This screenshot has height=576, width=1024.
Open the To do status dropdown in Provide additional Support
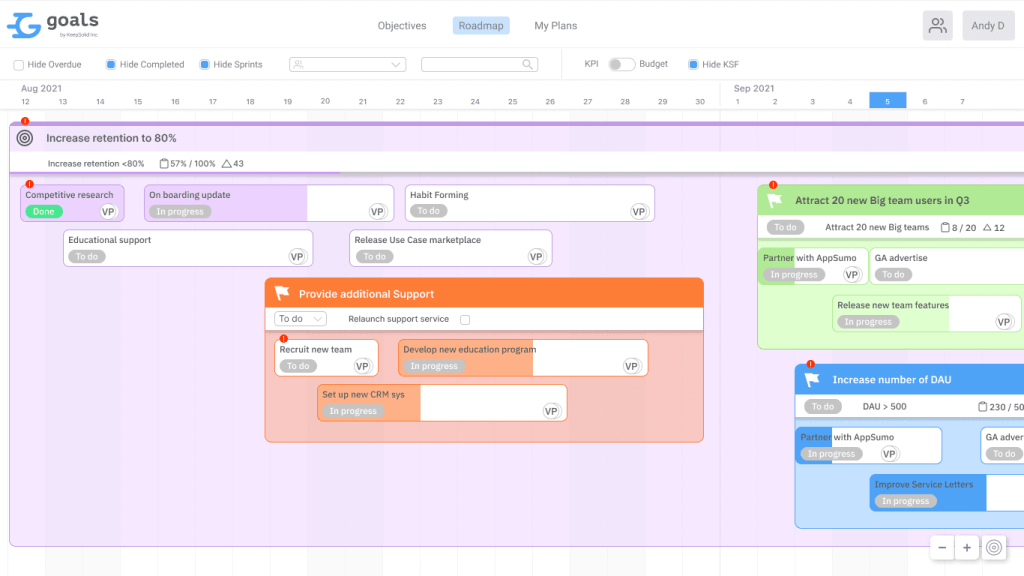click(299, 318)
